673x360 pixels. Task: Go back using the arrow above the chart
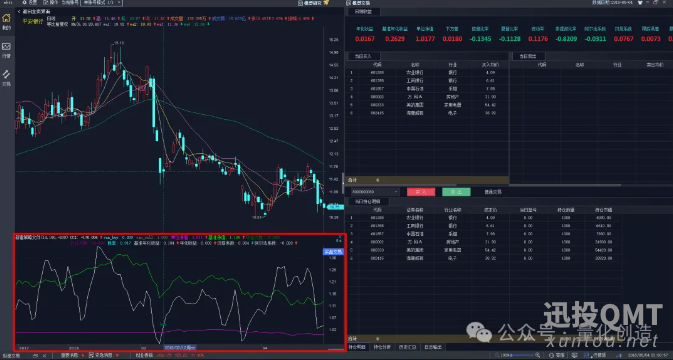(x=19, y=12)
